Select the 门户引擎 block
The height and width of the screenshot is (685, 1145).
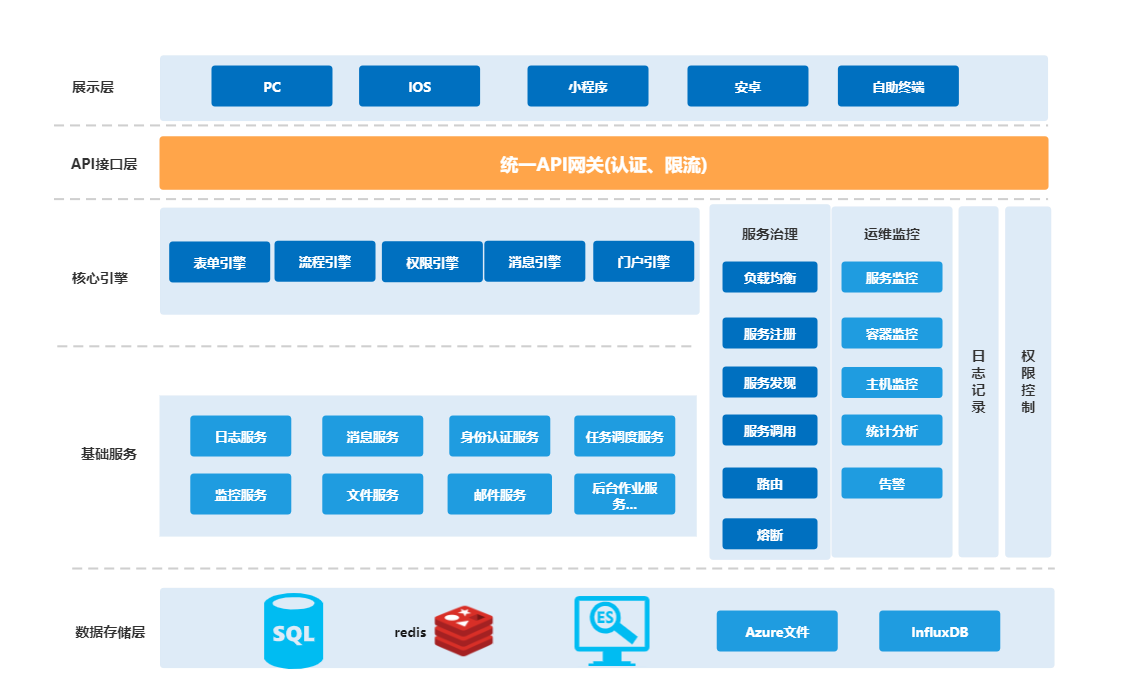coord(643,262)
